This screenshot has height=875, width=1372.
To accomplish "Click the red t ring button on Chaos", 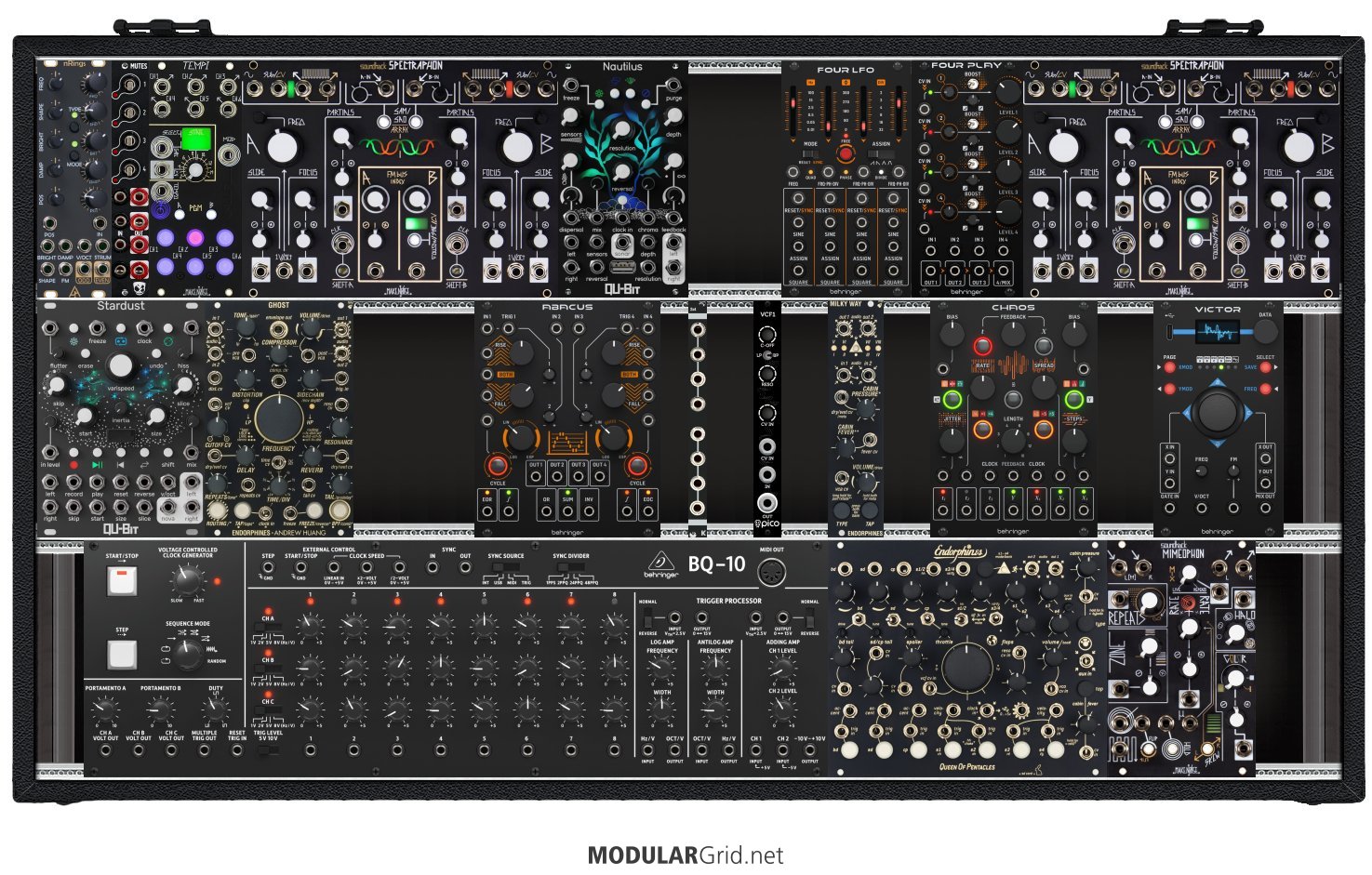I will pyautogui.click(x=982, y=346).
